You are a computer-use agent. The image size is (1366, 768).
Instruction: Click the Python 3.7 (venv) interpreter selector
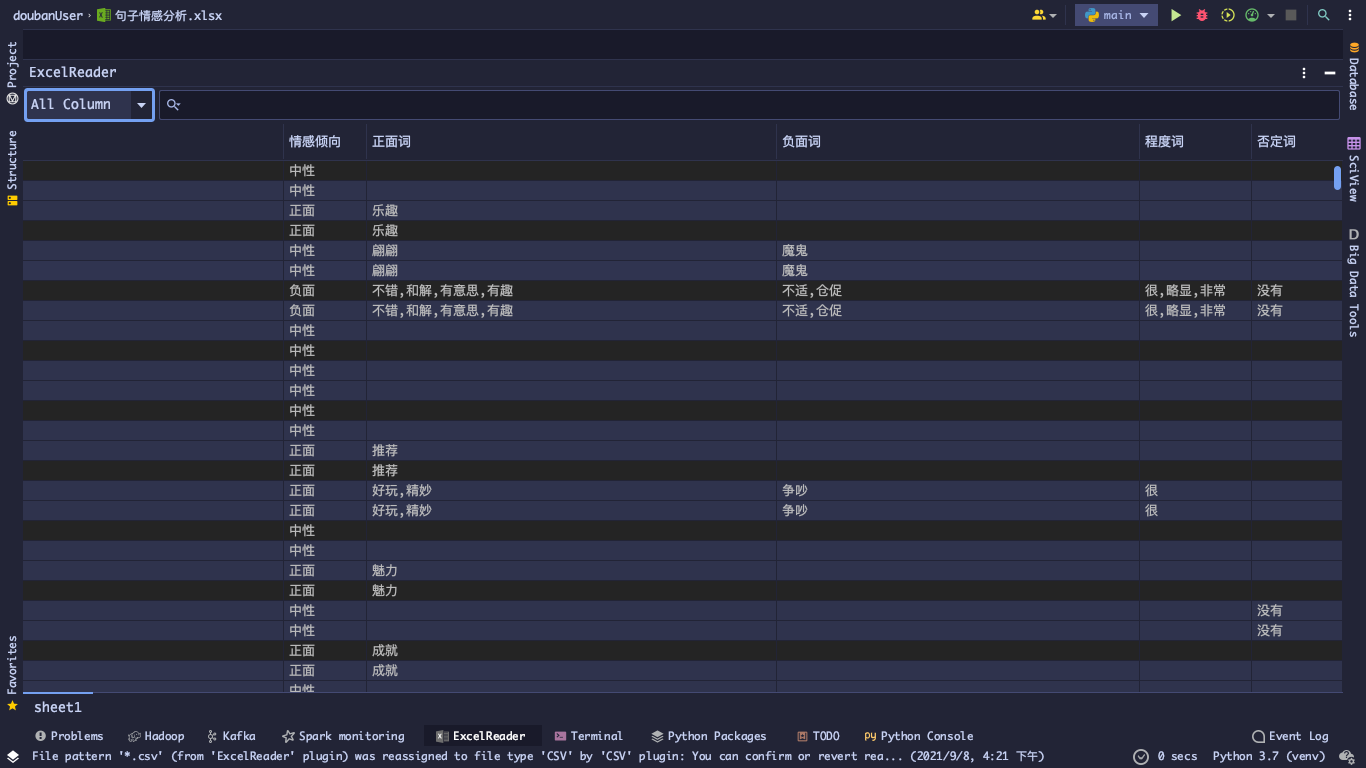(1269, 756)
